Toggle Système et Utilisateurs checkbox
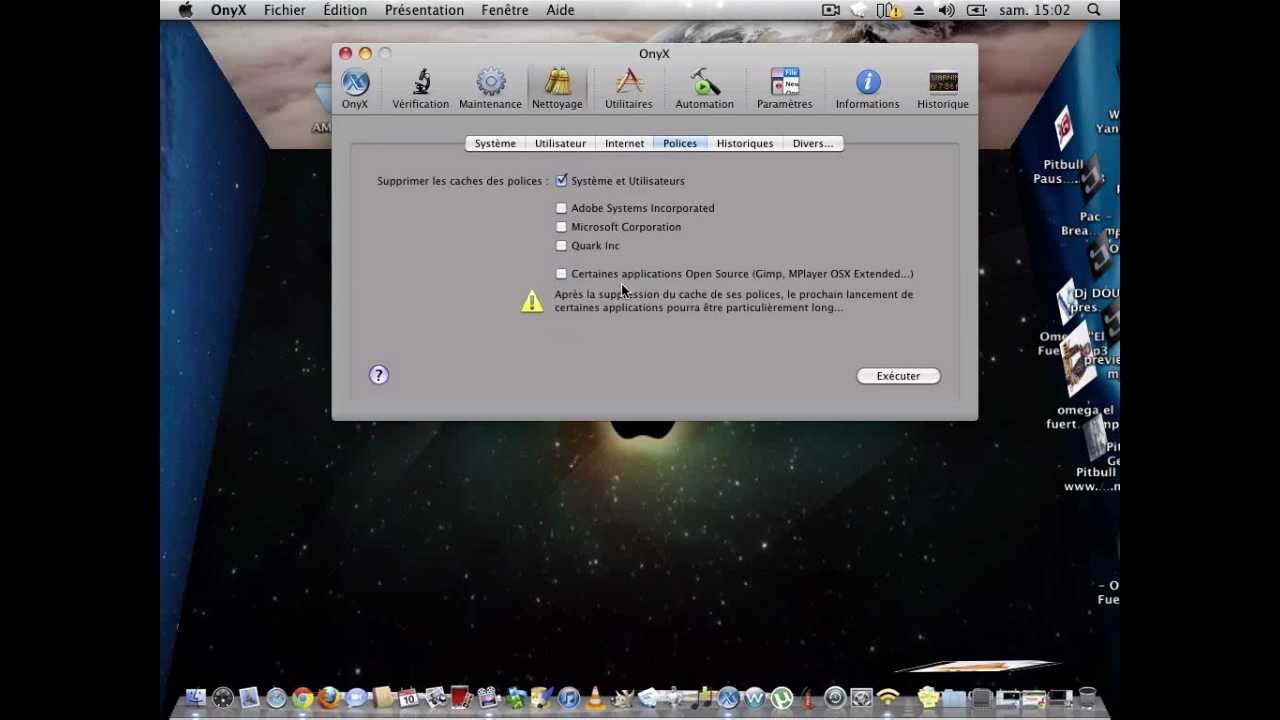Screen dimensions: 1280x720 [561, 181]
